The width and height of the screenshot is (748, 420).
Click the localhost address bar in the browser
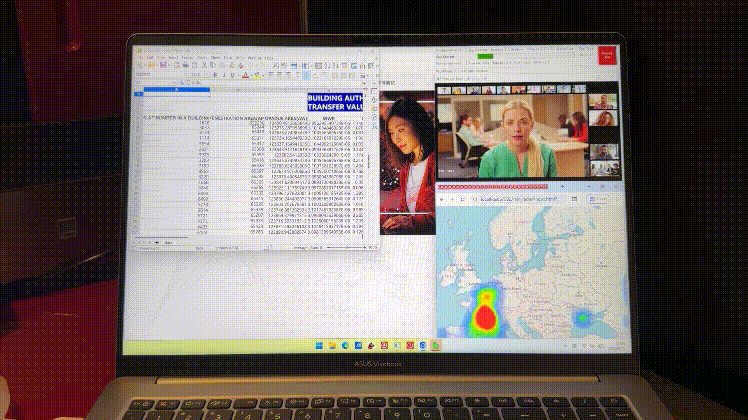tap(520, 199)
